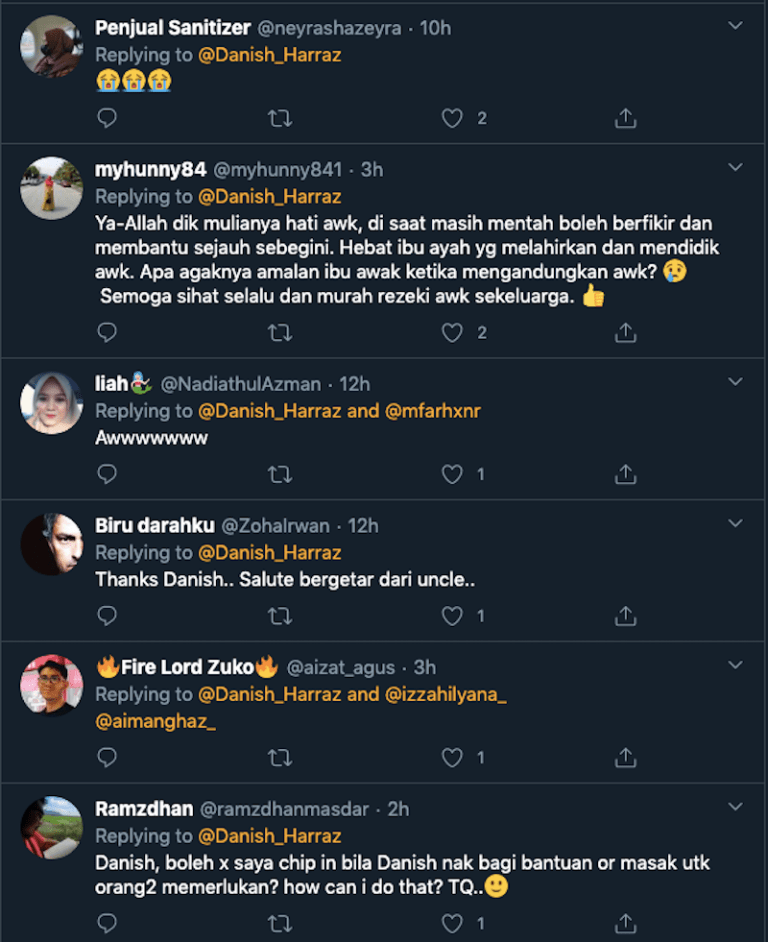This screenshot has height=942, width=768.
Task: Open the share options for myhunny84's reply
Action: coord(625,331)
